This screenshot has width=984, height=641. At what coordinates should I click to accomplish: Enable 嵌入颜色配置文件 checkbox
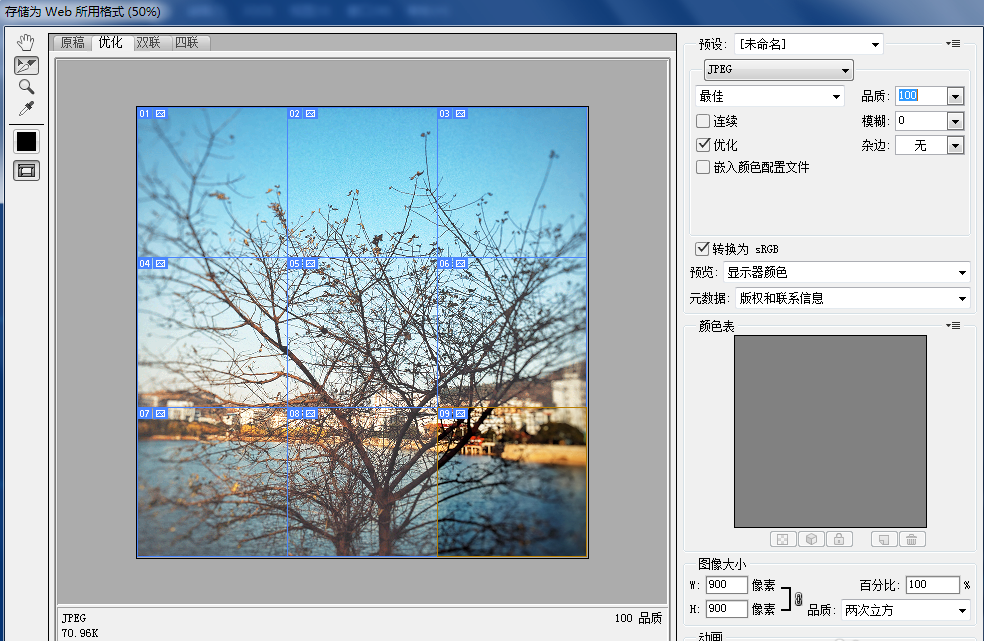coord(703,167)
